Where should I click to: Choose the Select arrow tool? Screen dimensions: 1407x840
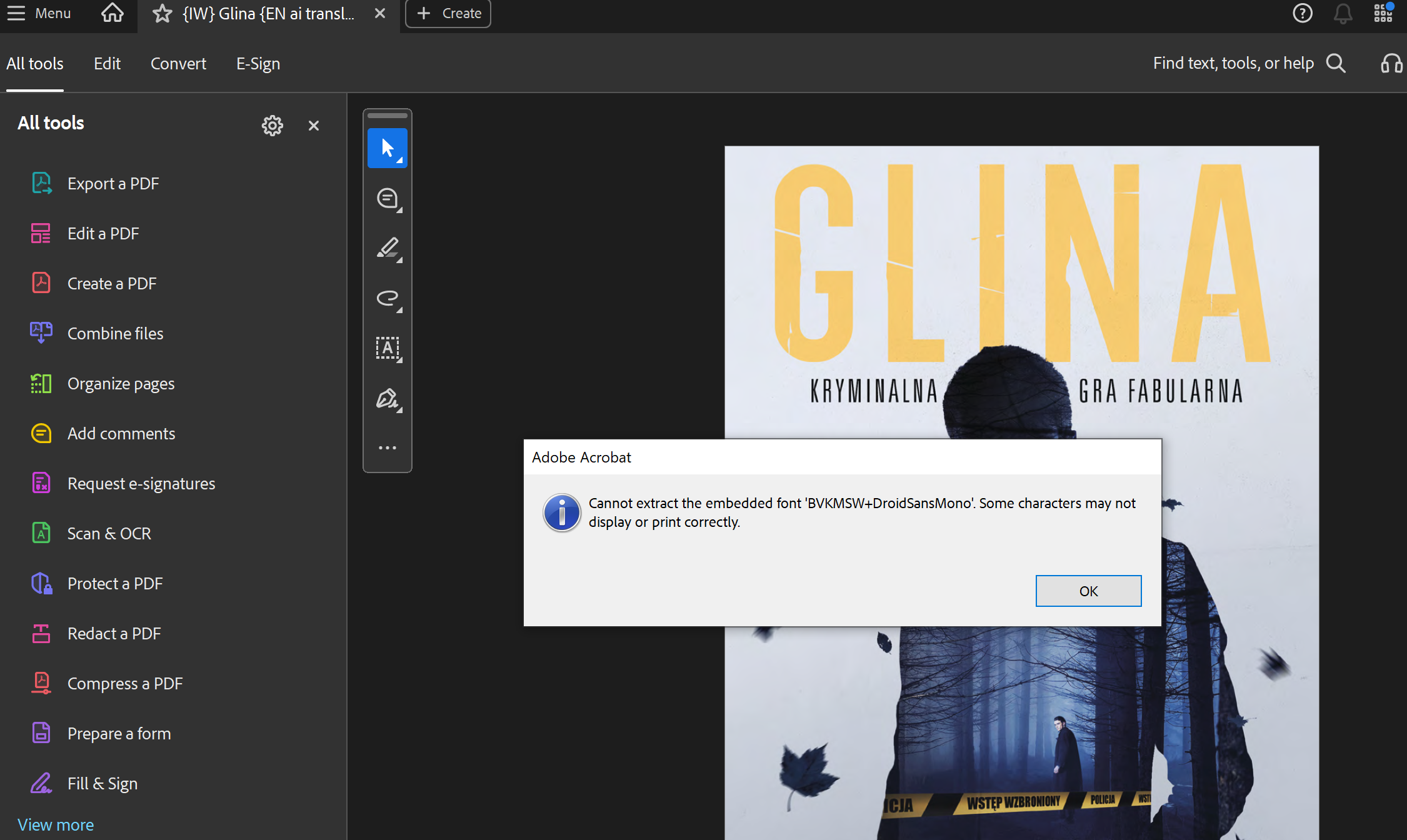[388, 148]
